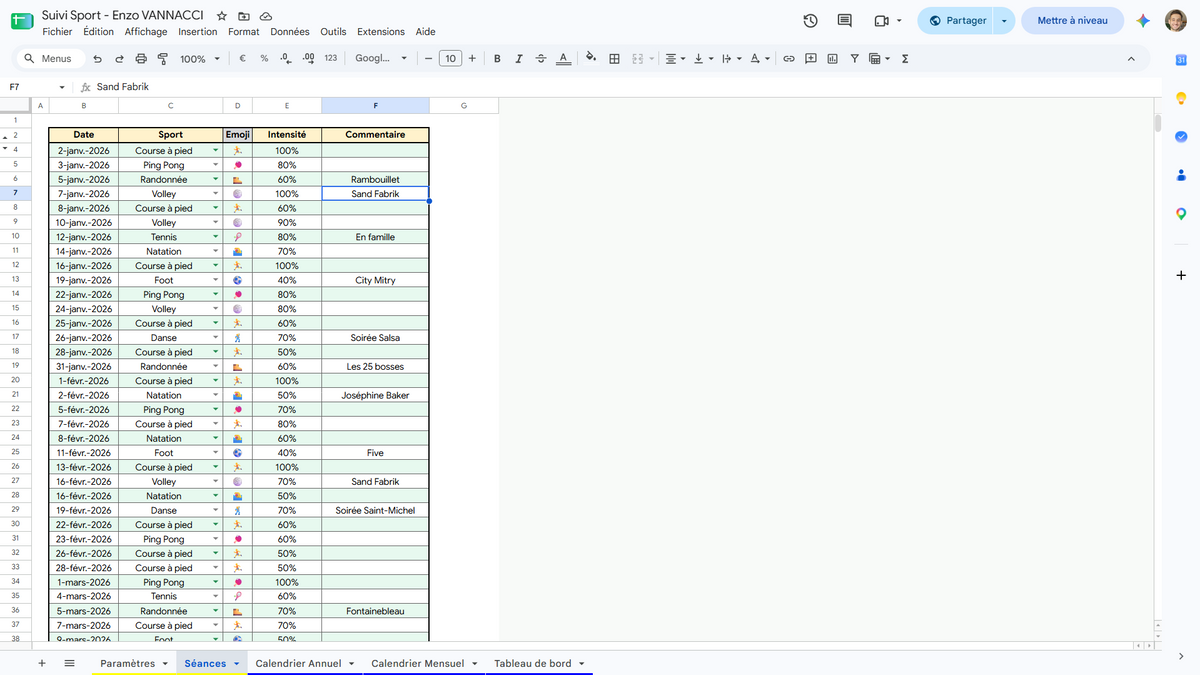
Task: Click the insert chart icon
Action: (832, 59)
